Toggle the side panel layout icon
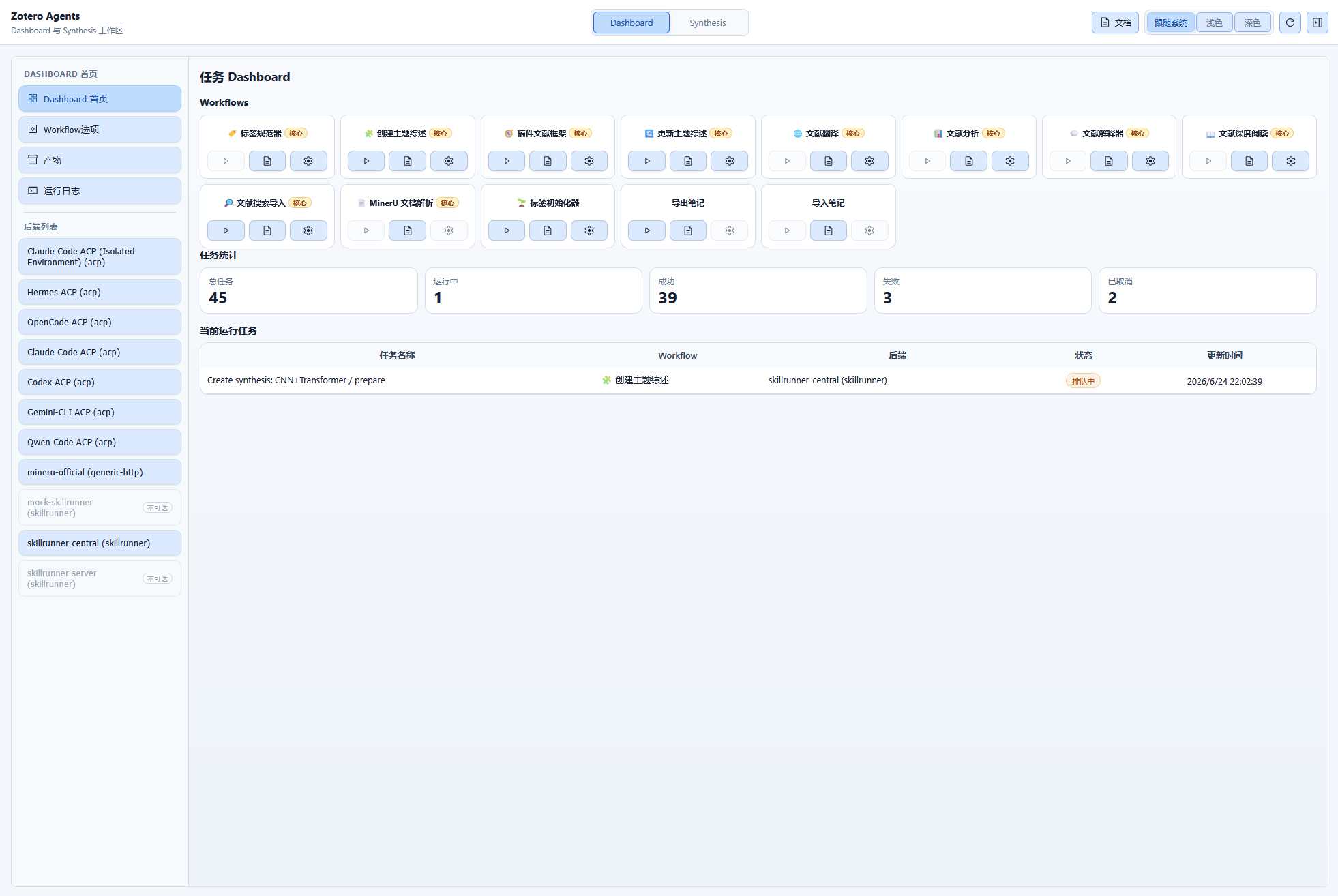The width and height of the screenshot is (1338, 896). (1318, 23)
